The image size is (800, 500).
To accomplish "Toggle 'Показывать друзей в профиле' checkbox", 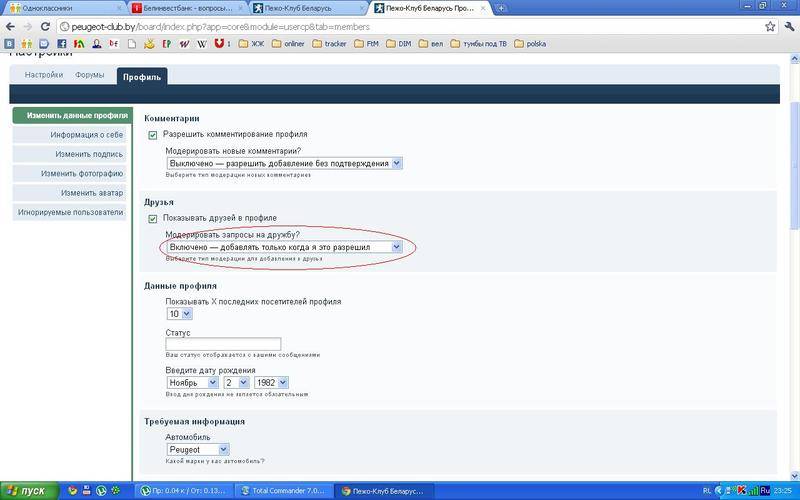I will tap(153, 218).
